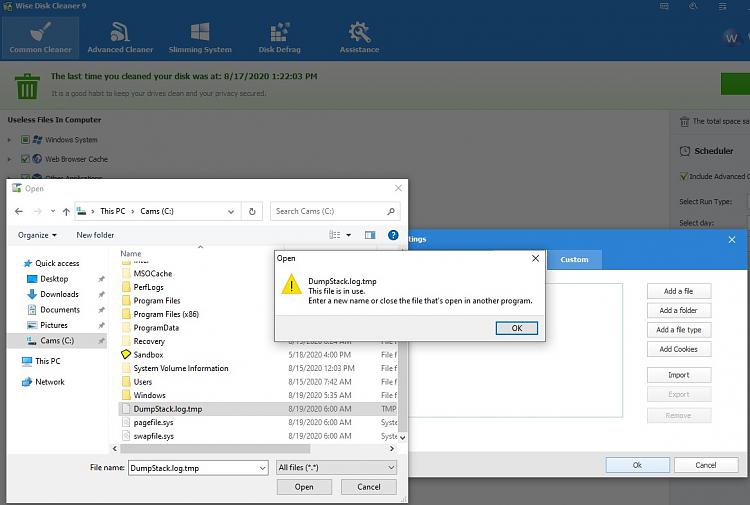Click OK in the file in use message

[517, 328]
